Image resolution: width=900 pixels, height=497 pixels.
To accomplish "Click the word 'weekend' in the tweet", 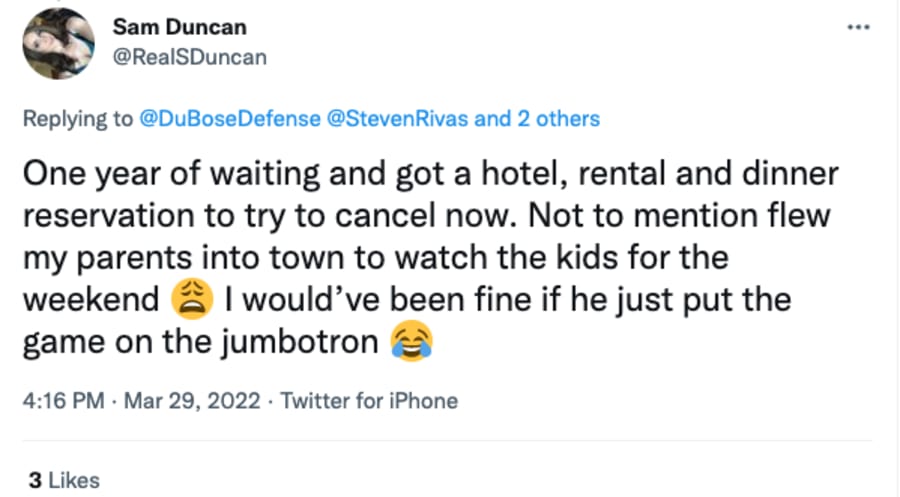I will (x=91, y=300).
